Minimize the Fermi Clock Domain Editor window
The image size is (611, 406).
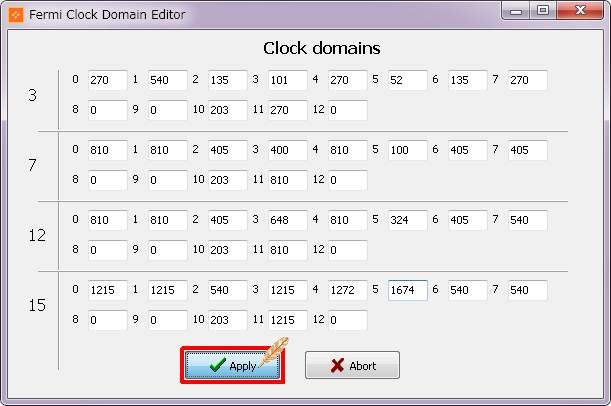[516, 11]
